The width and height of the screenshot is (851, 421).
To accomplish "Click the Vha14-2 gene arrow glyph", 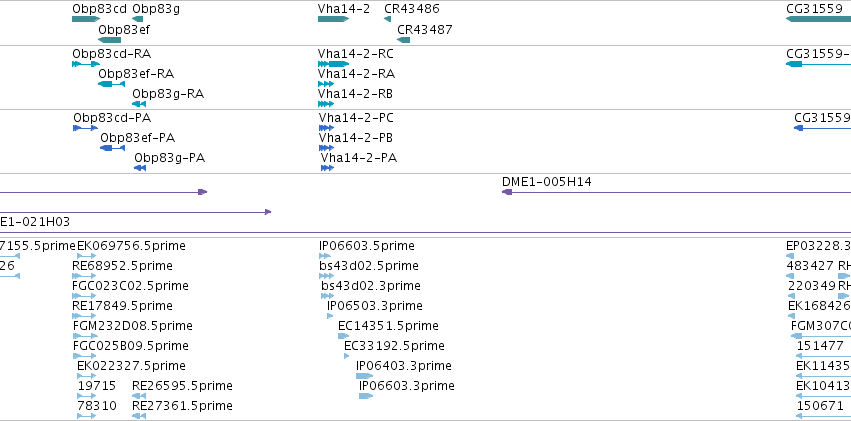I will tap(333, 20).
